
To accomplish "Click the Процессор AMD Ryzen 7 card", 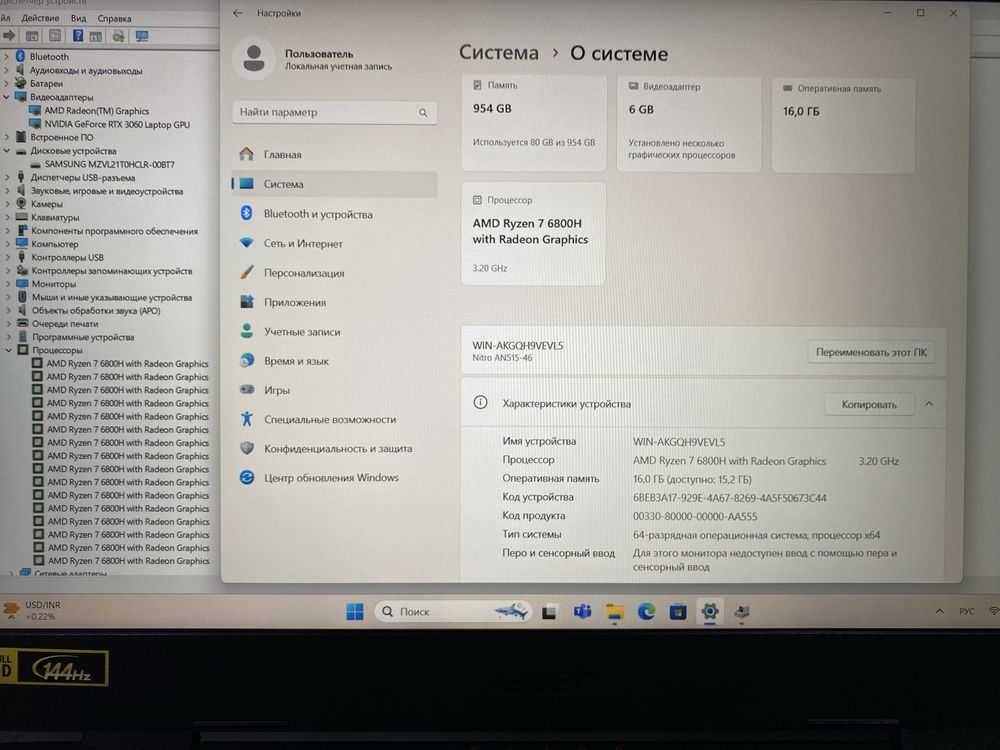I will [533, 233].
